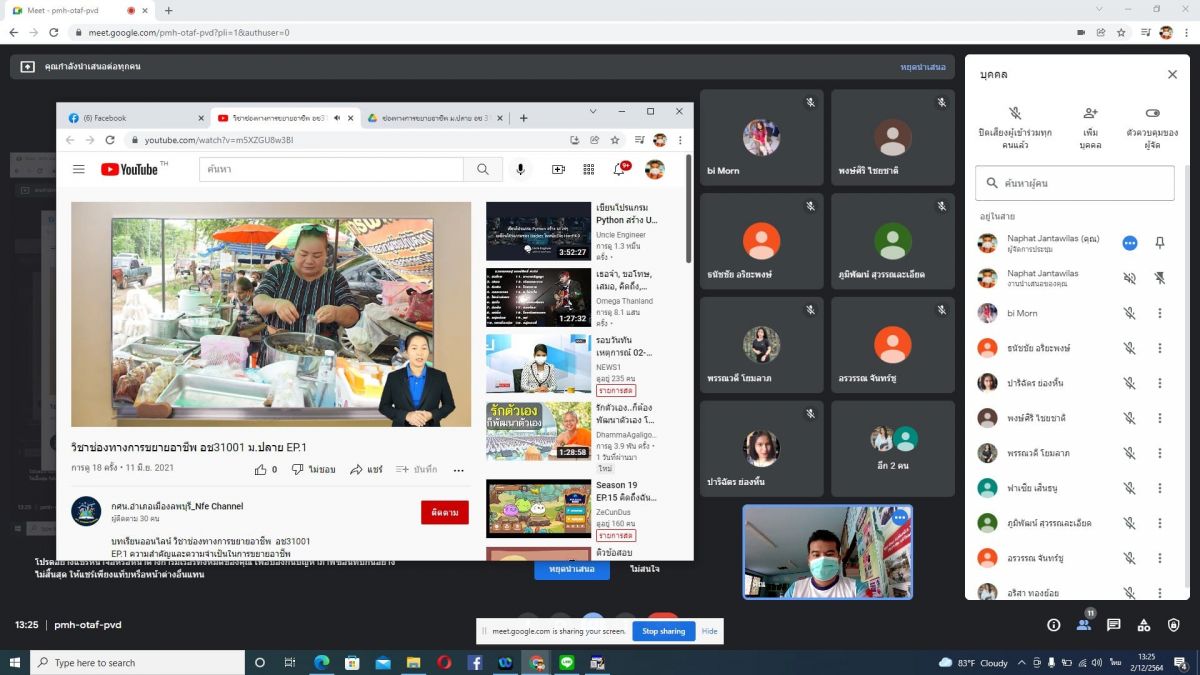This screenshot has height=675, width=1200.
Task: Toggle pin for Naphat Jantawilas (คุณ)
Action: coord(1160,243)
